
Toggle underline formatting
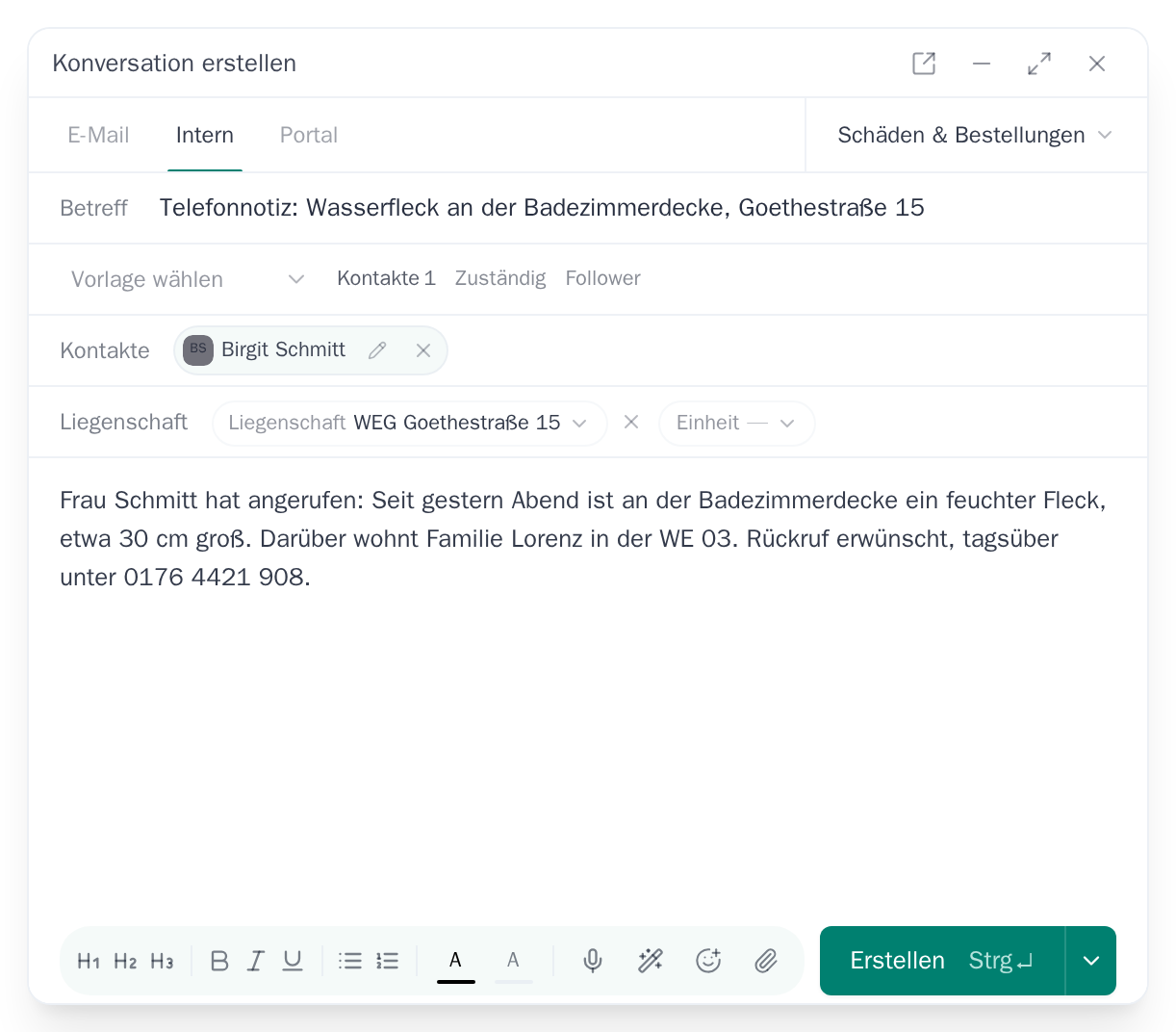(x=293, y=961)
